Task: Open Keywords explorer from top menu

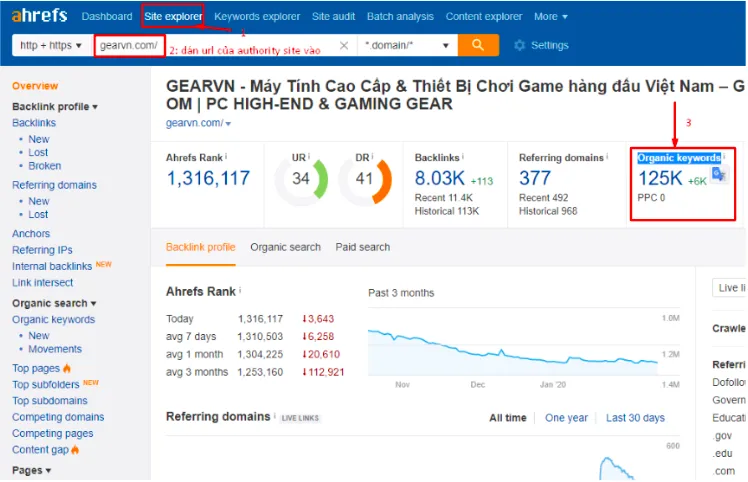Action: click(x=256, y=16)
